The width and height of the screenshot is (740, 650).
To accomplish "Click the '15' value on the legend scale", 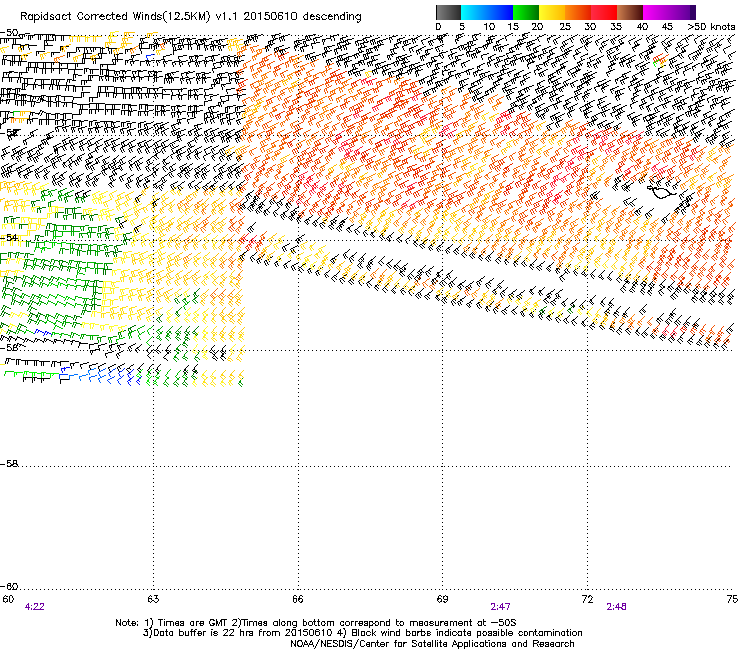I will (x=513, y=27).
